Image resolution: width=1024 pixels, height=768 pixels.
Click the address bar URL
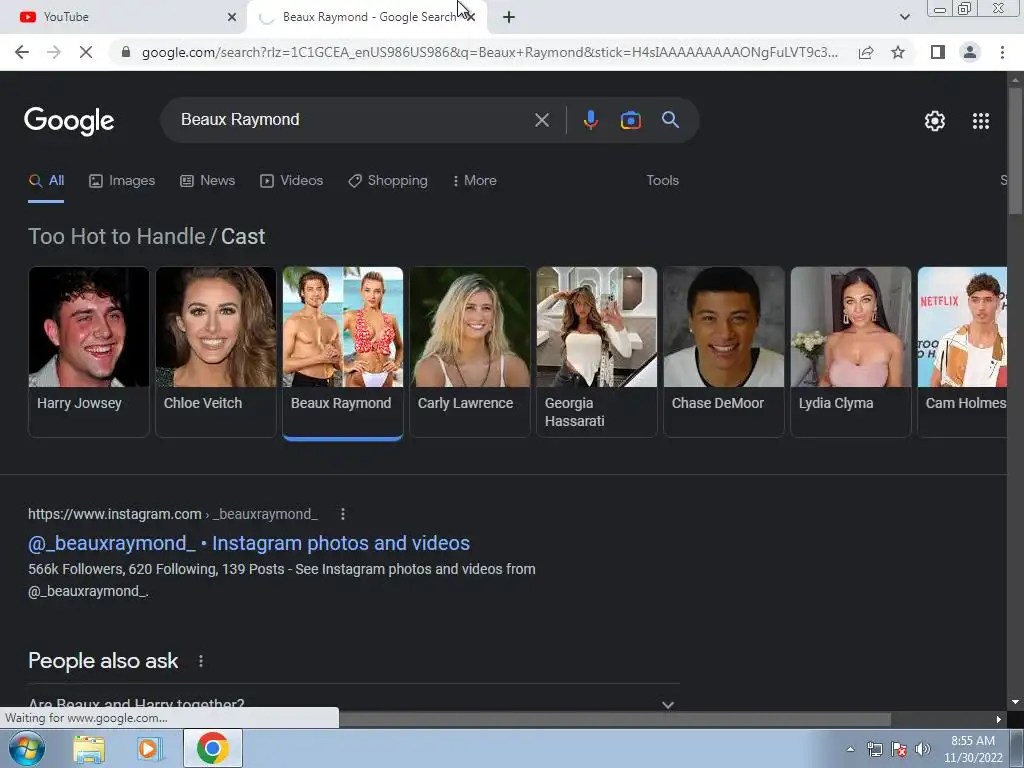click(490, 52)
